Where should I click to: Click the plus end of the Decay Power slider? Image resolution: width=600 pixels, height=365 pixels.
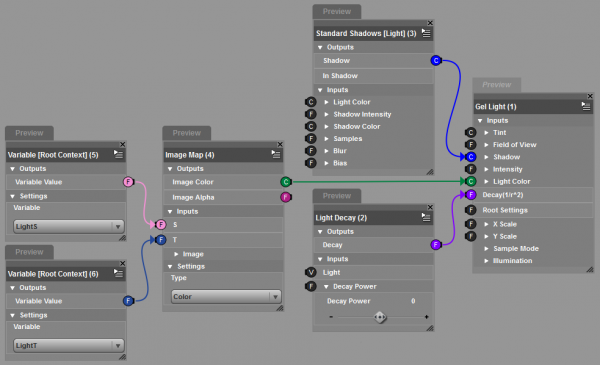click(x=427, y=317)
